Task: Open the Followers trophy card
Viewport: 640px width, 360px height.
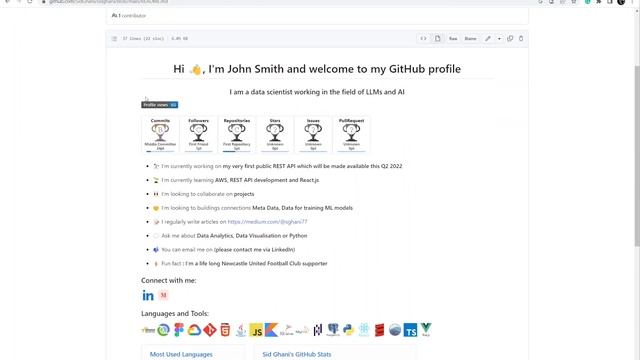Action: 198,134
